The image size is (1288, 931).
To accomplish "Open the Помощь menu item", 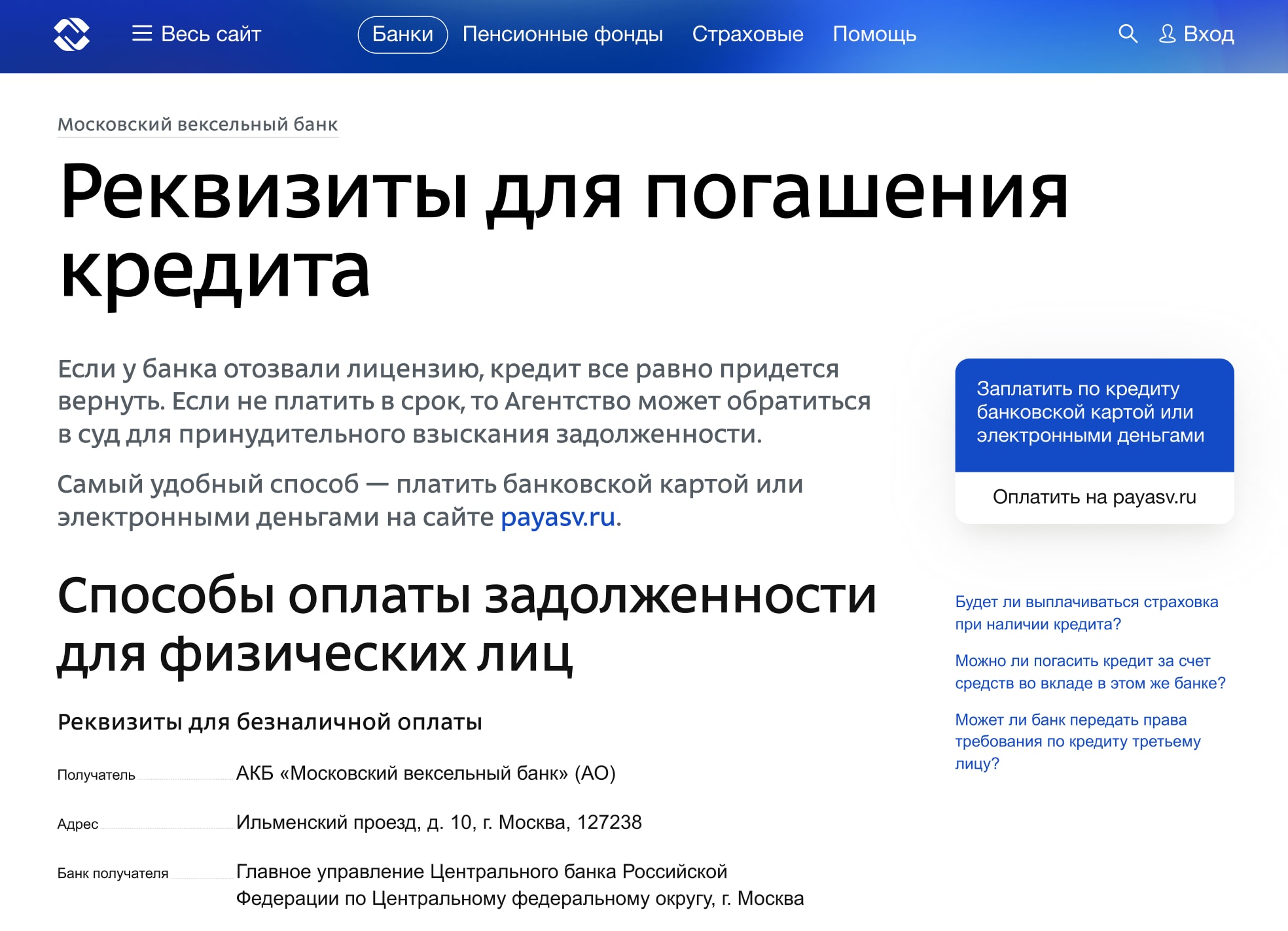I will [874, 34].
